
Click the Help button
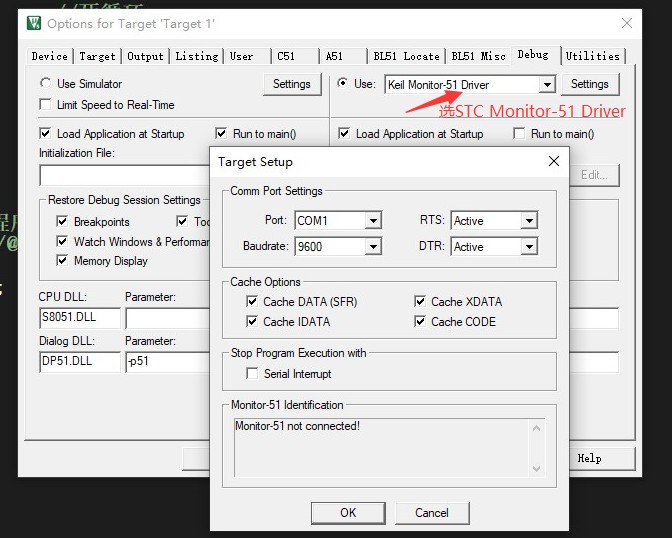point(602,458)
